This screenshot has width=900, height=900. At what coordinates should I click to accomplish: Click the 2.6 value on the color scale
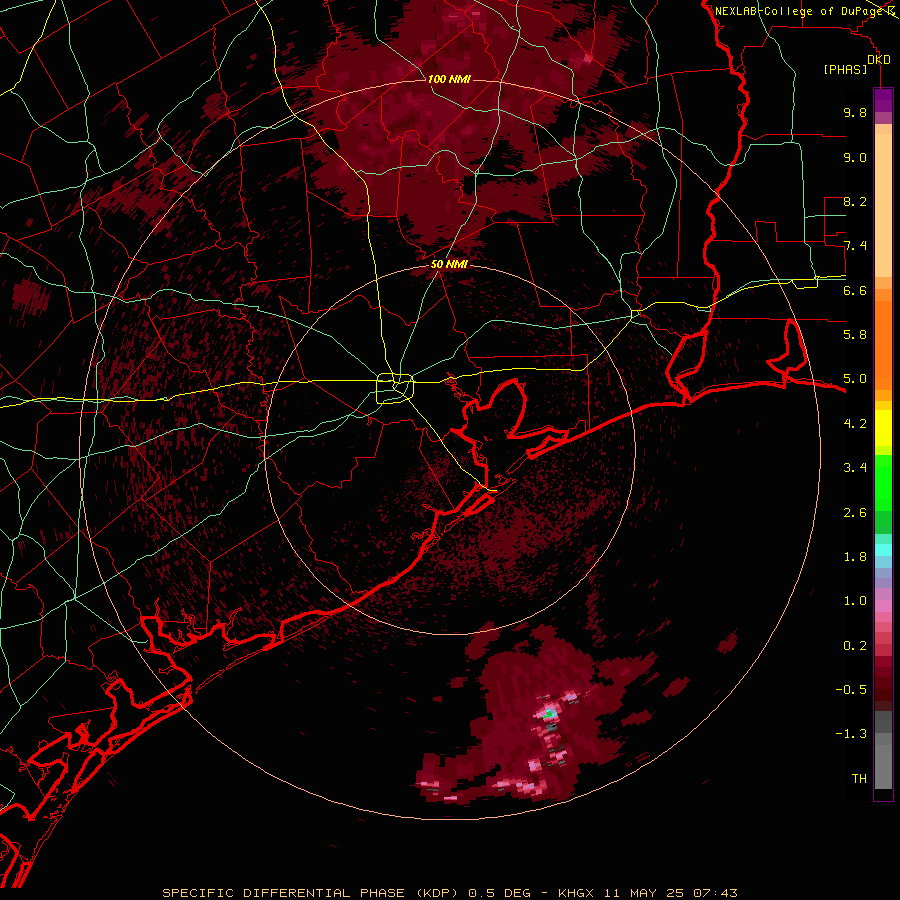[x=855, y=513]
